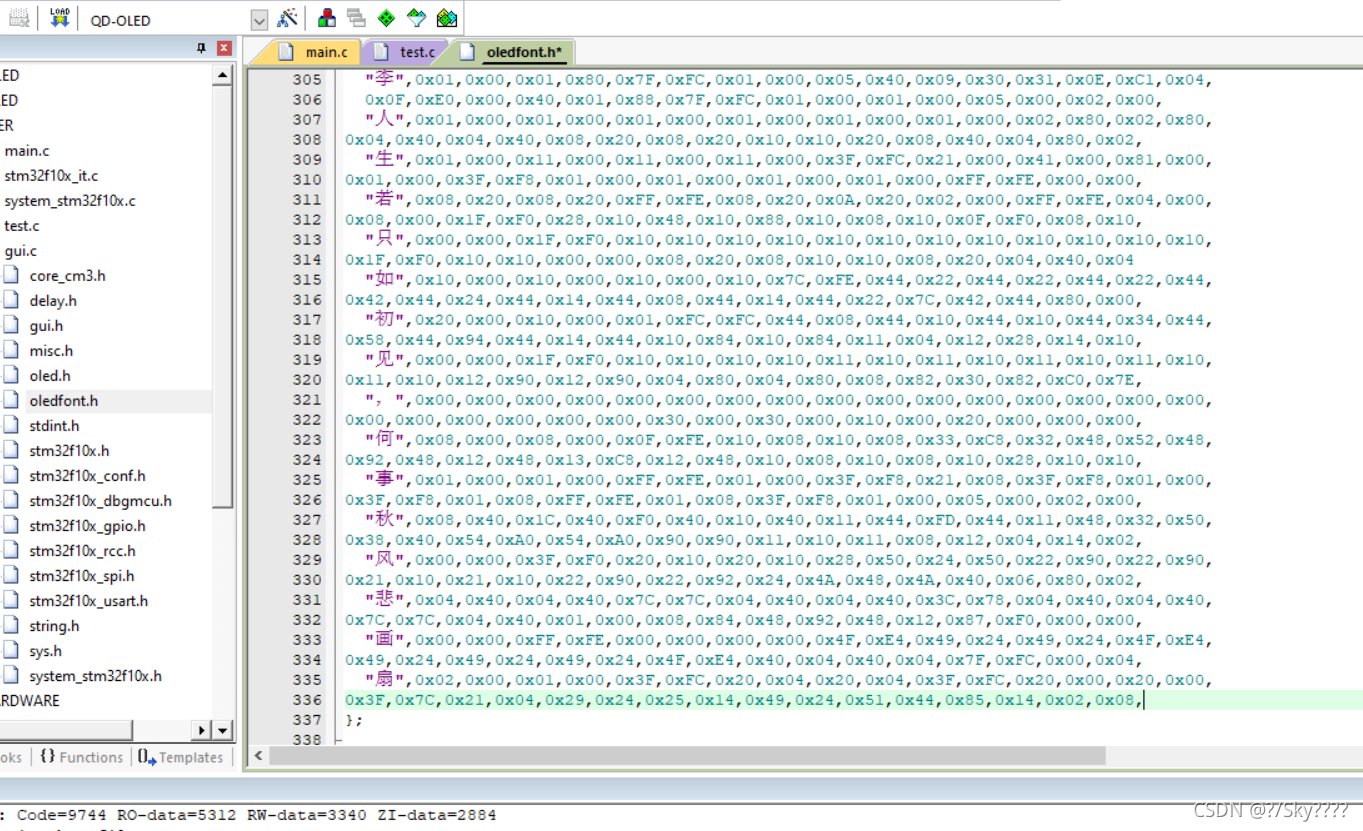
Task: Select system_stm32f10x.h in the project tree
Action: tap(95, 675)
